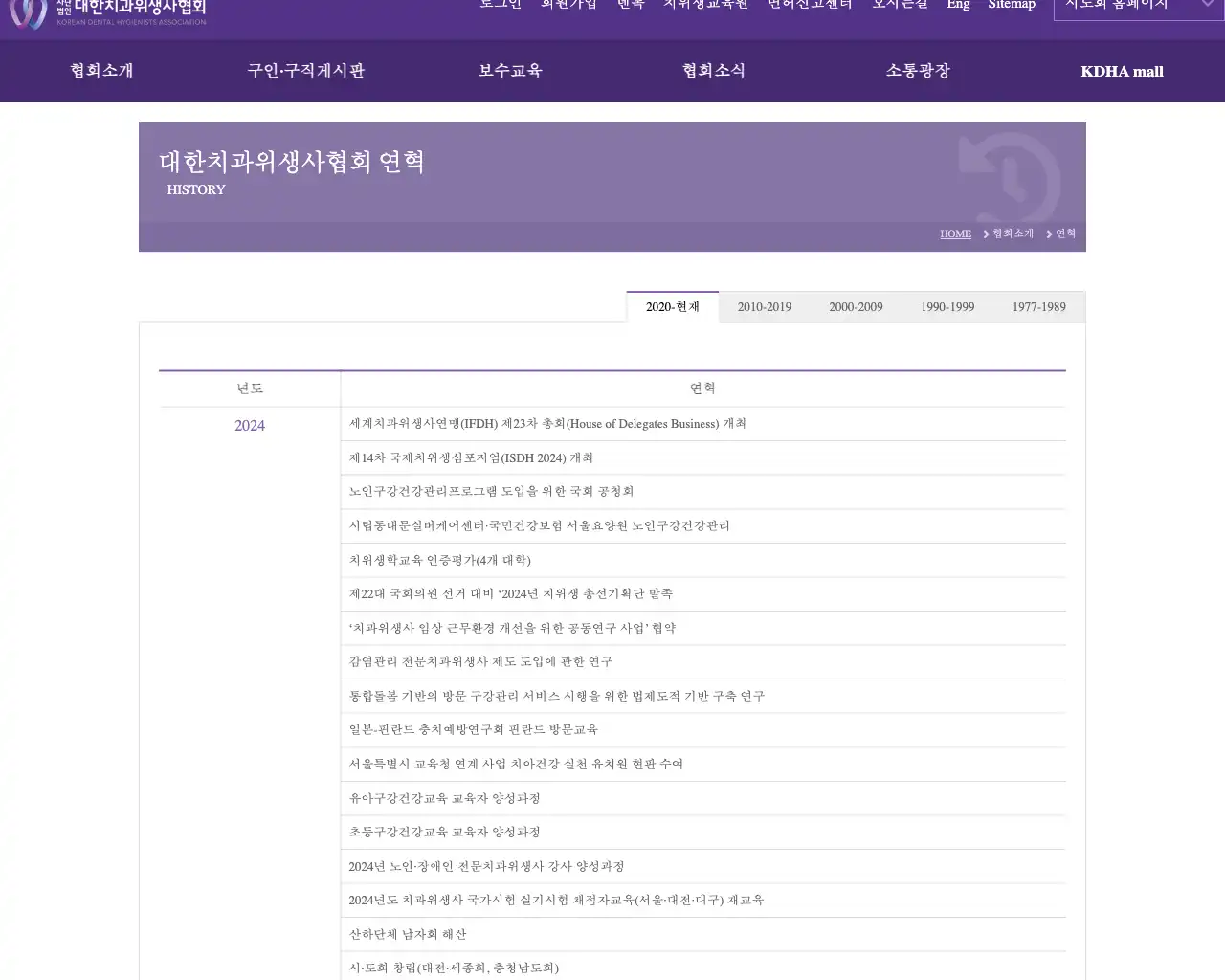Go to HOME via breadcrumb
This screenshot has height=980, width=1225.
[954, 234]
